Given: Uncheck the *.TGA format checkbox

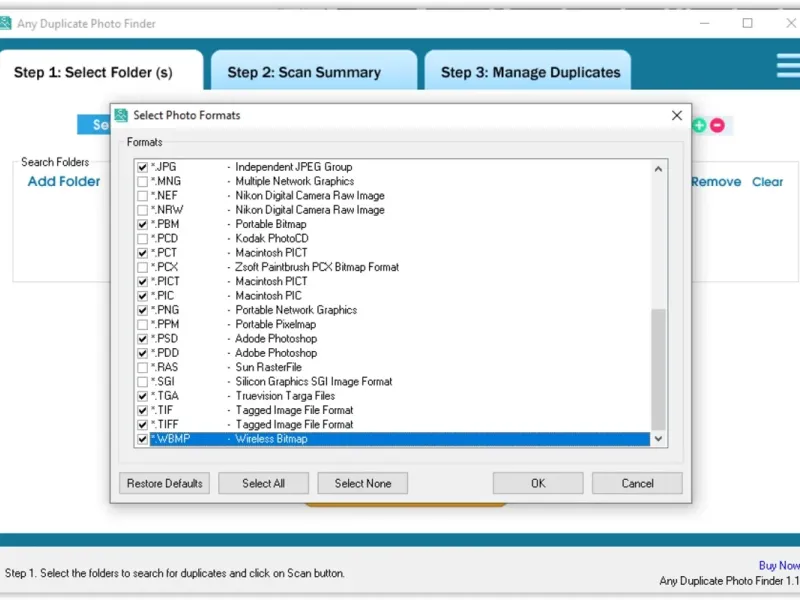Looking at the screenshot, I should [x=142, y=396].
